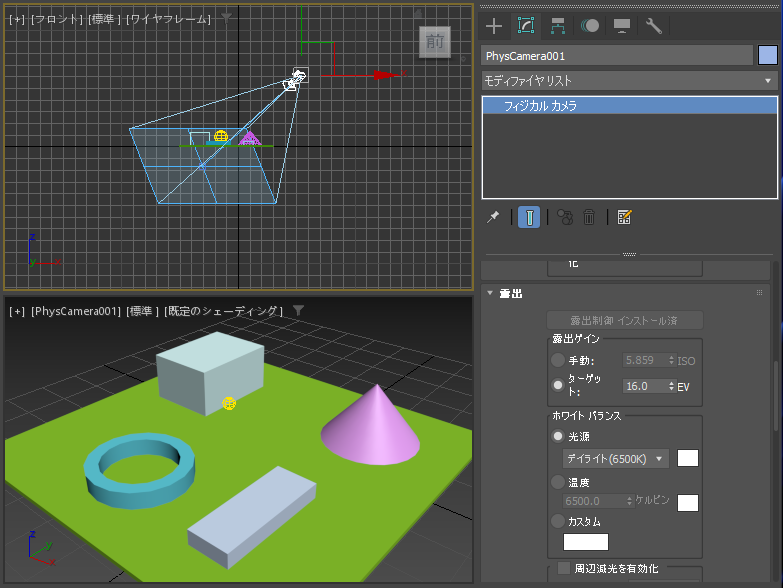Select the yellow light gizmo in camera view

pos(229,403)
